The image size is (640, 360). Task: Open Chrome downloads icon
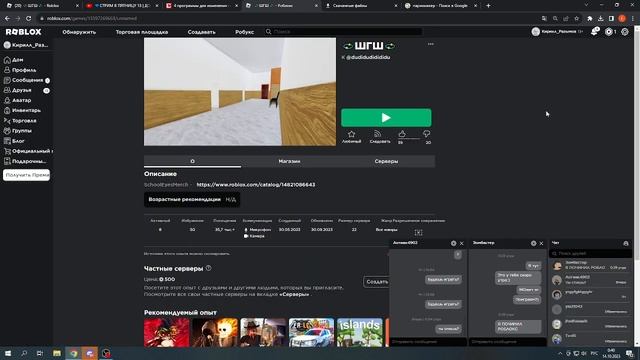pos(600,18)
